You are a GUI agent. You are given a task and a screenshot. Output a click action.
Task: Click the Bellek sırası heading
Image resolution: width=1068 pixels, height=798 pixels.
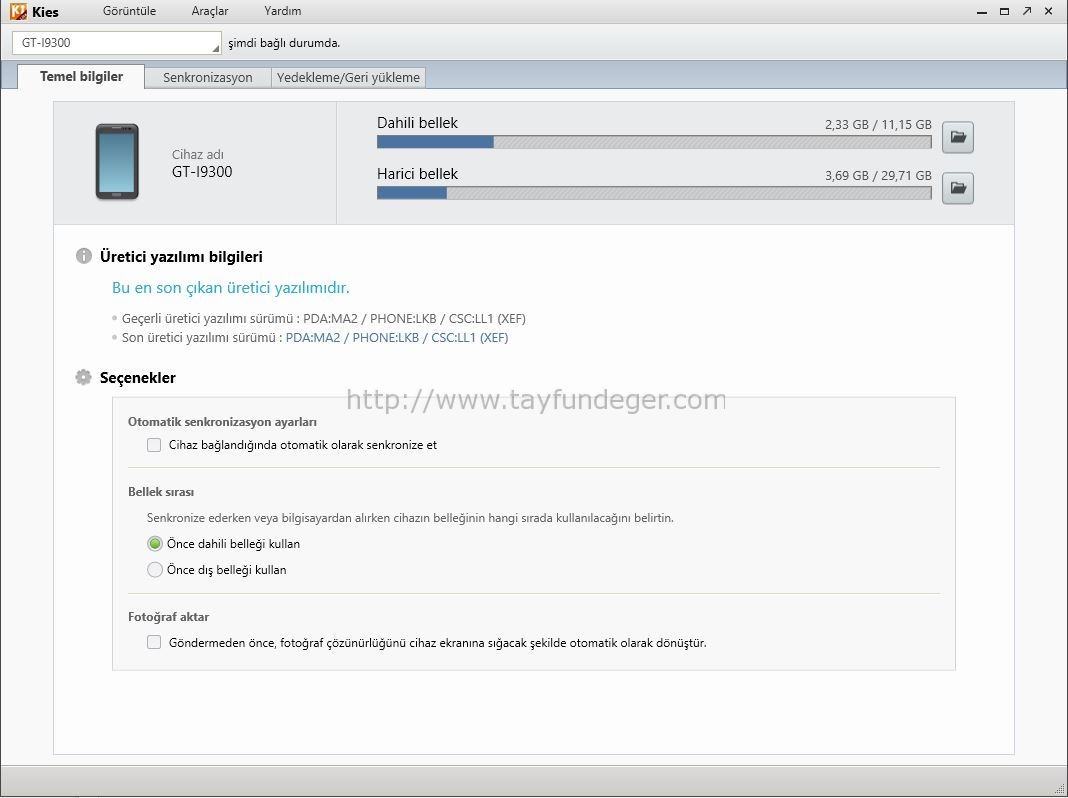(161, 492)
